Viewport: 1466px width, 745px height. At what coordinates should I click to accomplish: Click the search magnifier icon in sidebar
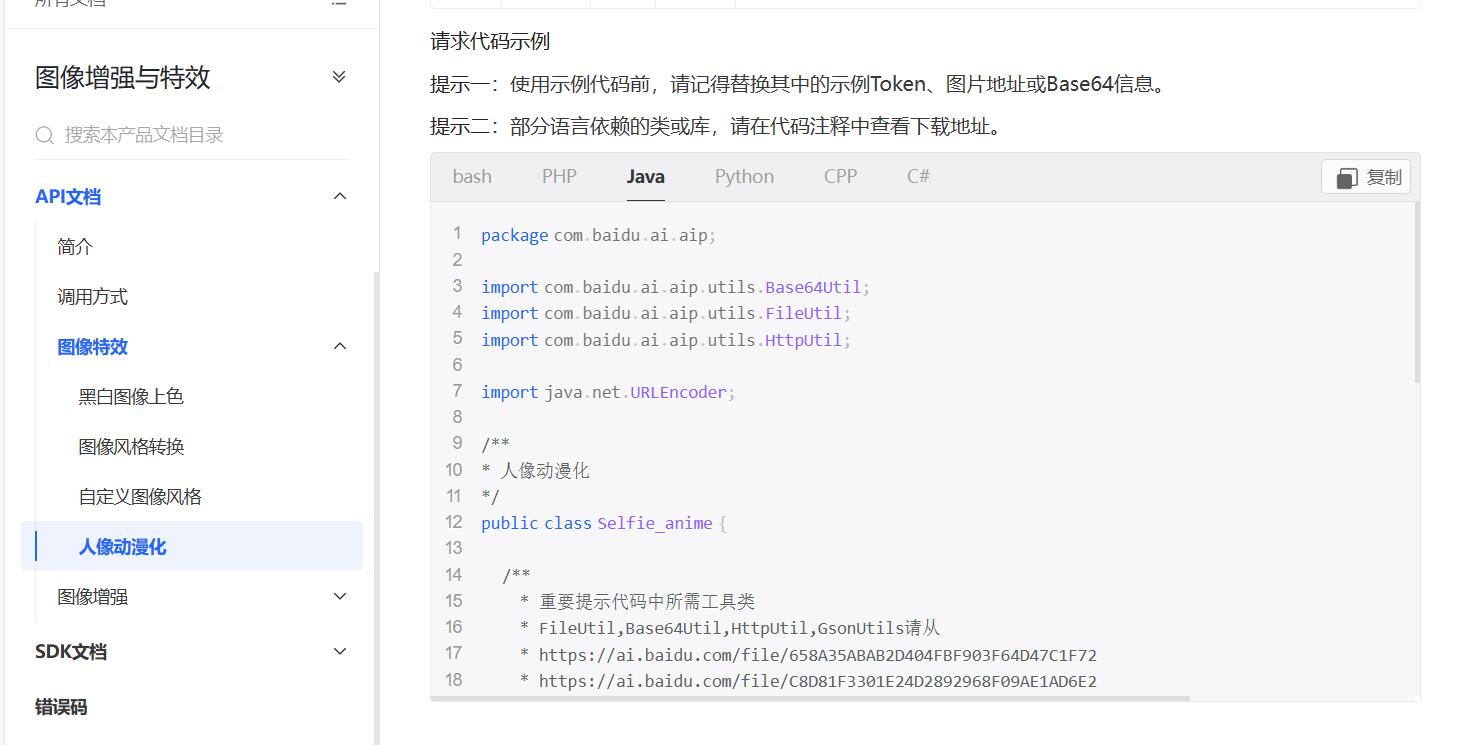[x=44, y=135]
